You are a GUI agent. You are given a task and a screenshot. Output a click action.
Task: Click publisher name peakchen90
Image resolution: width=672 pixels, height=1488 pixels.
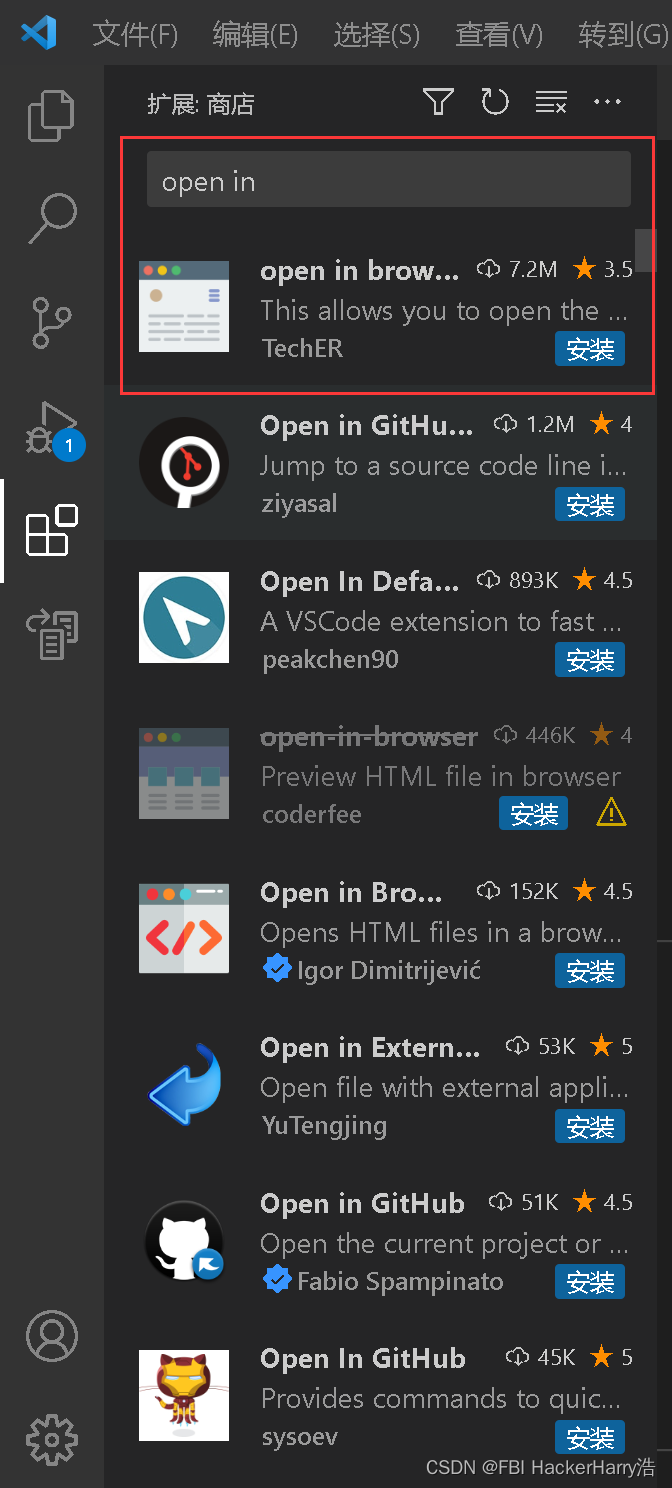[330, 659]
